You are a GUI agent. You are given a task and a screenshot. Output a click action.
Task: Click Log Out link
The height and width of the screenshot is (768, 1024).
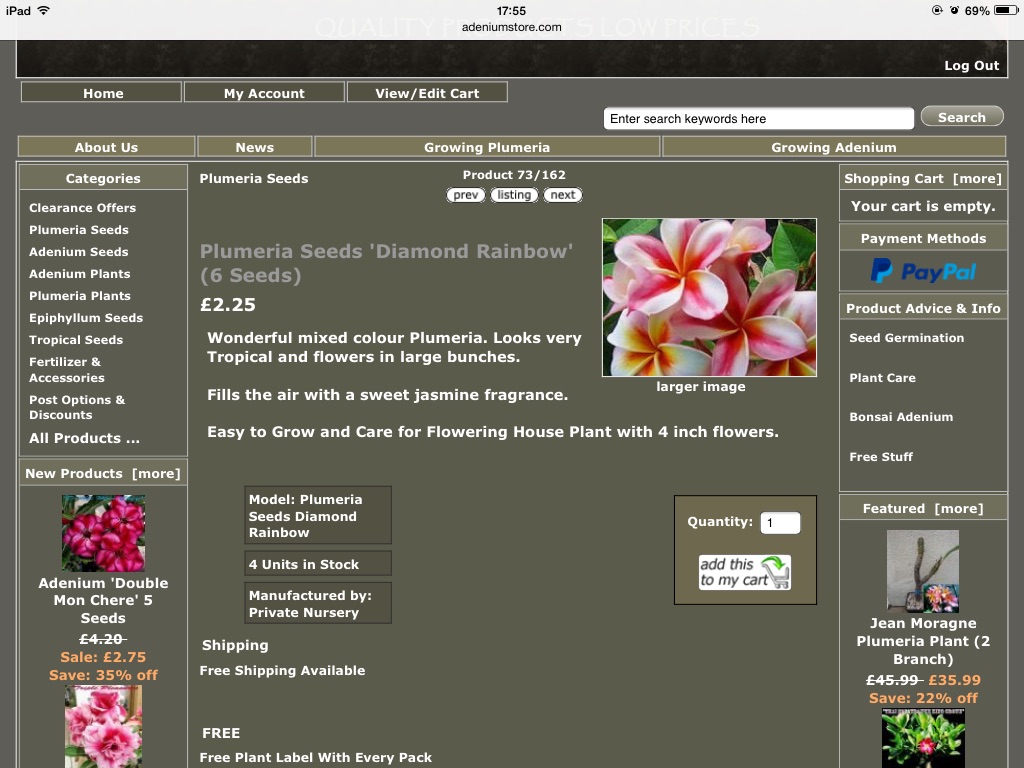point(971,66)
